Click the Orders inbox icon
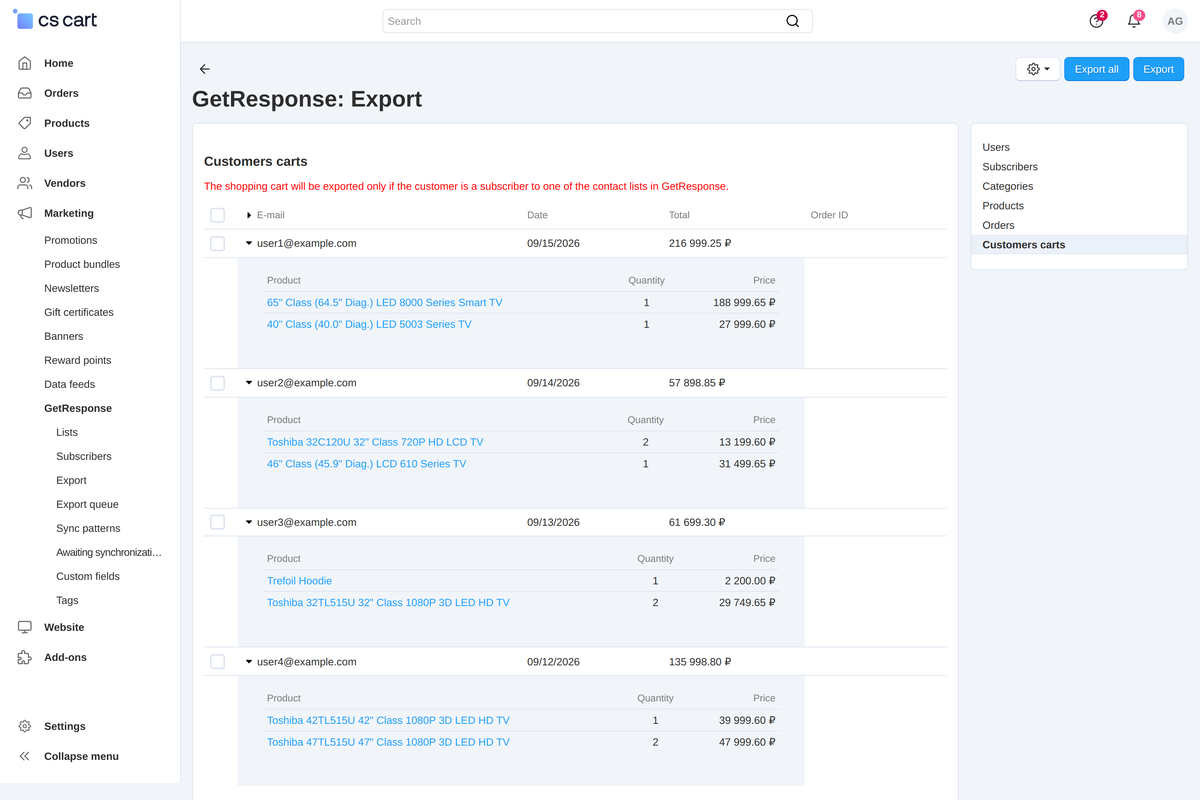This screenshot has height=800, width=1200. pos(25,93)
